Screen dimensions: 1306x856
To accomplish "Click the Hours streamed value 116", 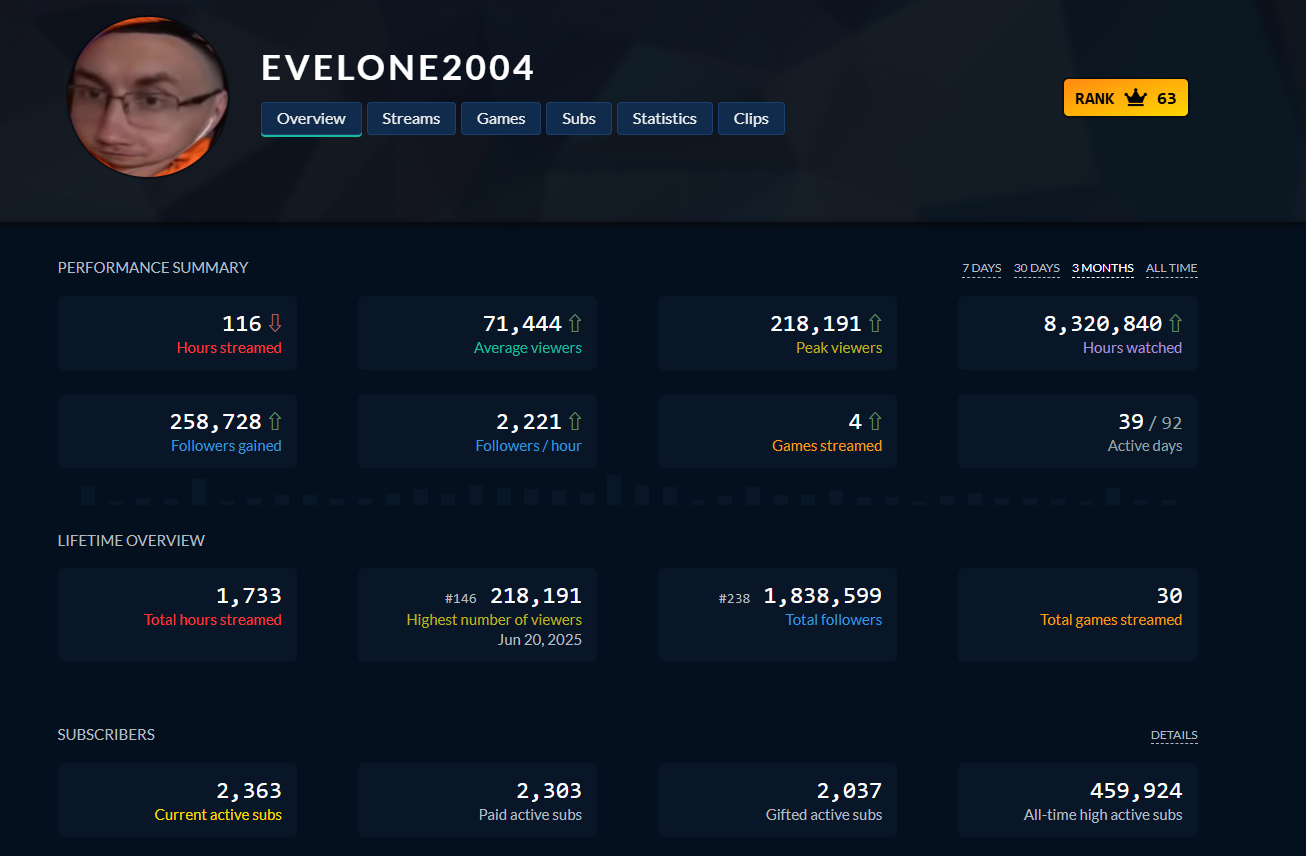I will coord(242,323).
